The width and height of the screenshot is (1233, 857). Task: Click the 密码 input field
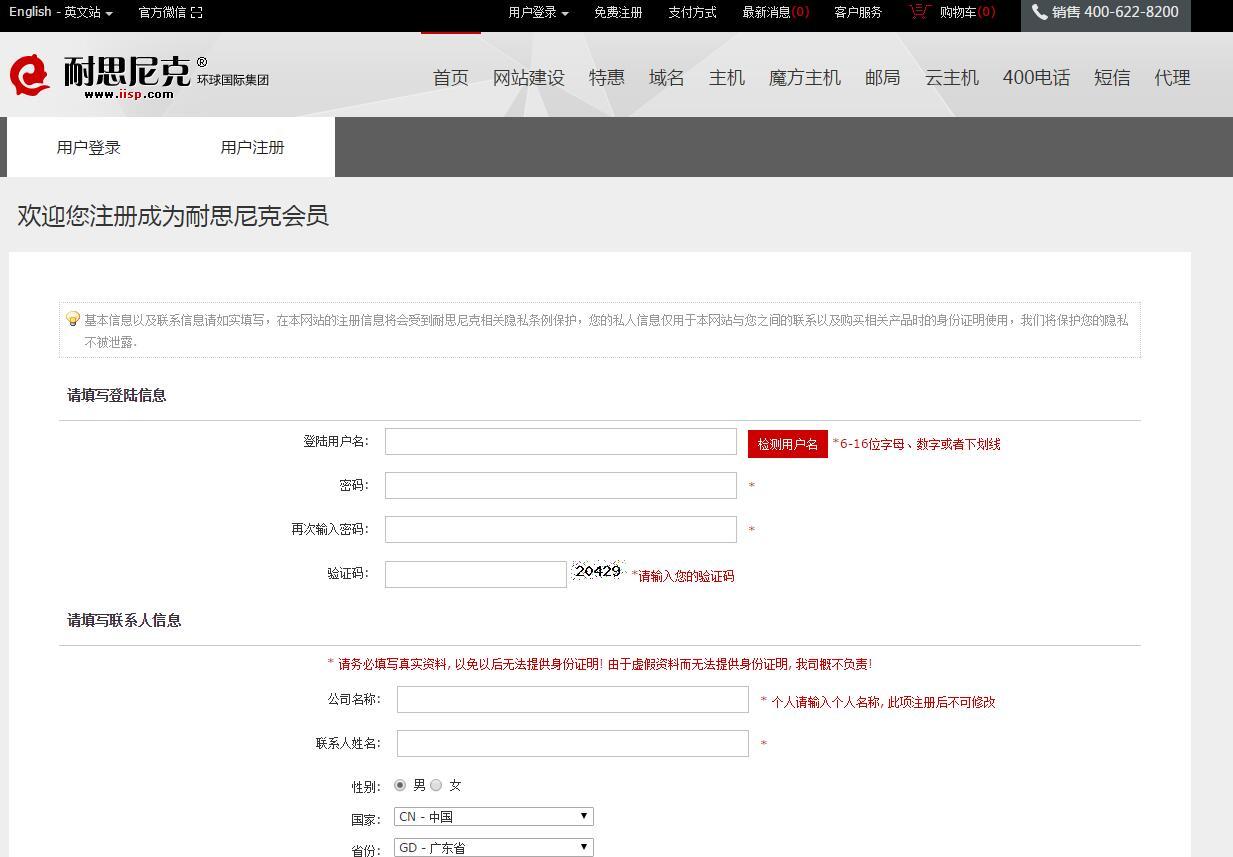561,485
